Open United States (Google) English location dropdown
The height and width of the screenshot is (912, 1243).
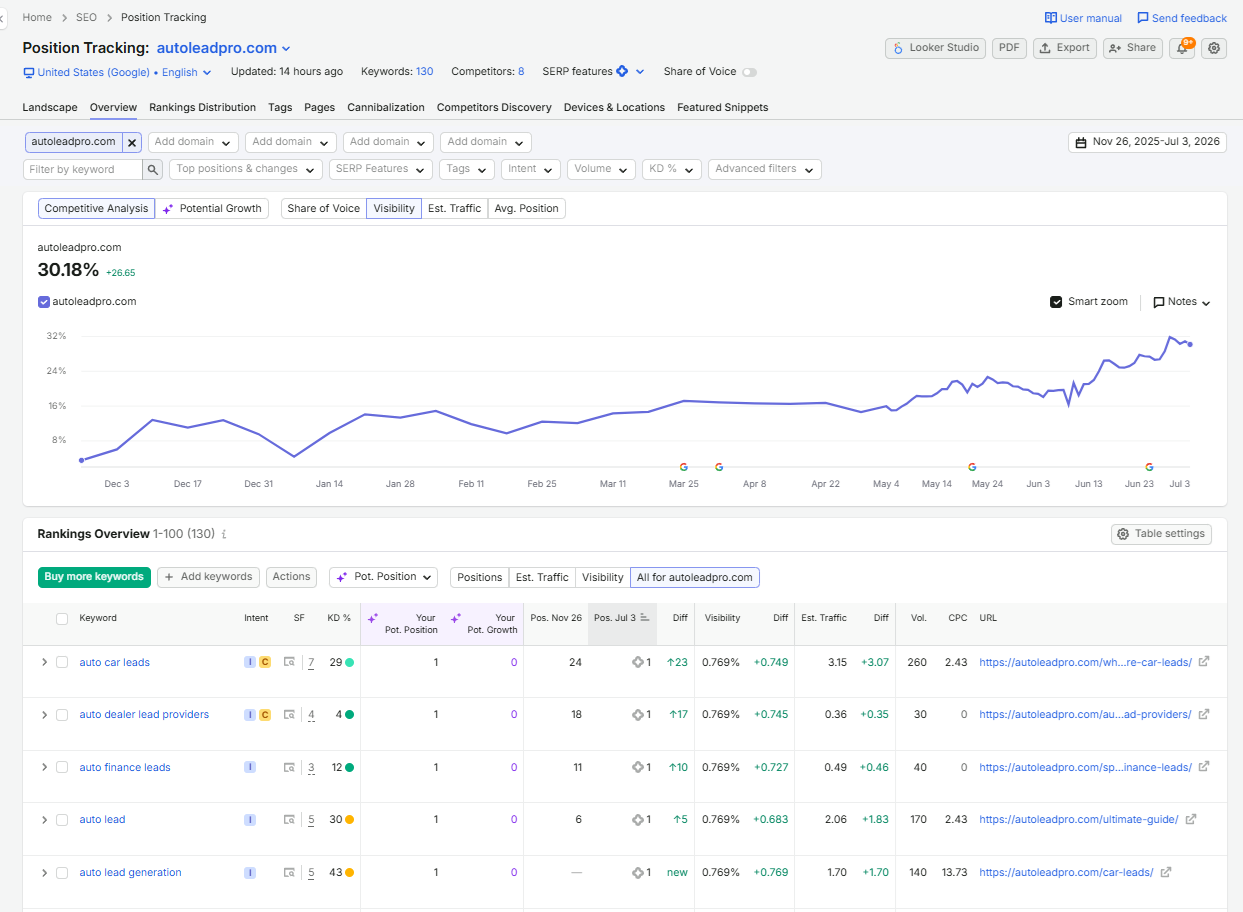[x=118, y=72]
